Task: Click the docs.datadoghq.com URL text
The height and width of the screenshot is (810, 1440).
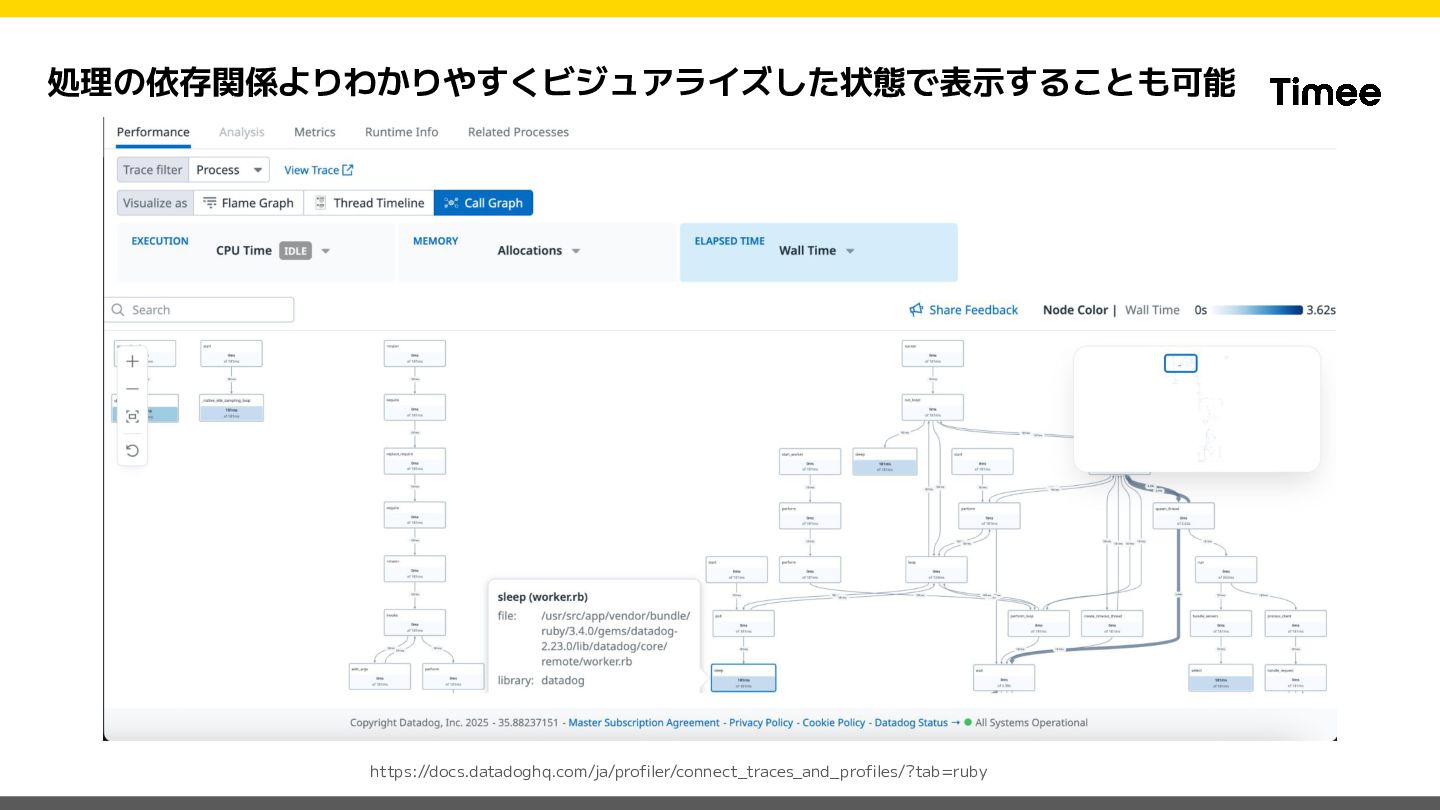Action: [x=678, y=772]
